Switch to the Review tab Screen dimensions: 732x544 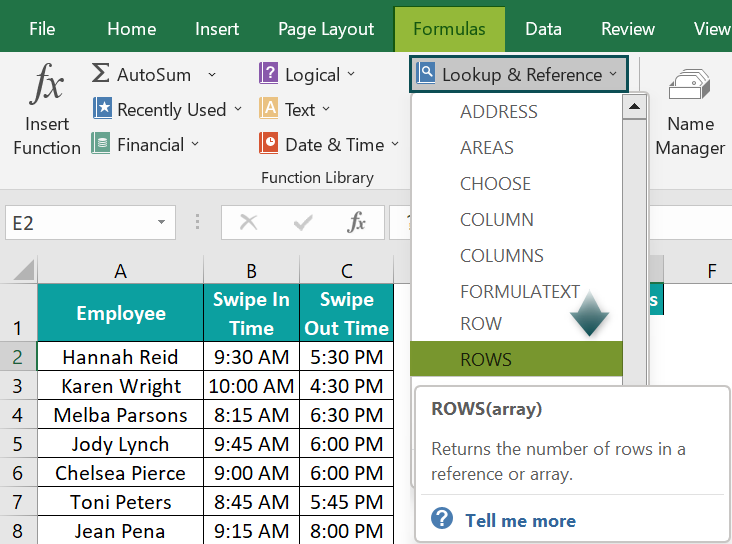click(628, 29)
